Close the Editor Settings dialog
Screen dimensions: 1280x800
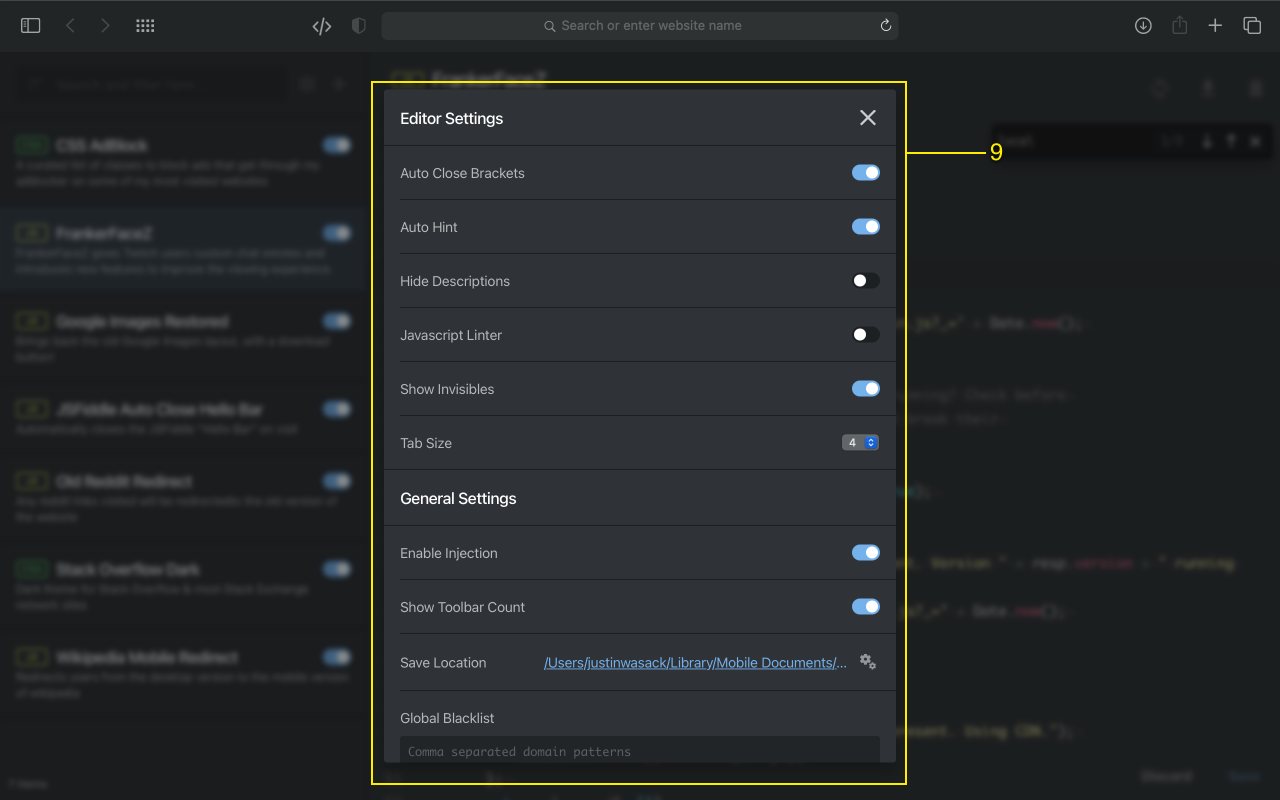pos(867,117)
